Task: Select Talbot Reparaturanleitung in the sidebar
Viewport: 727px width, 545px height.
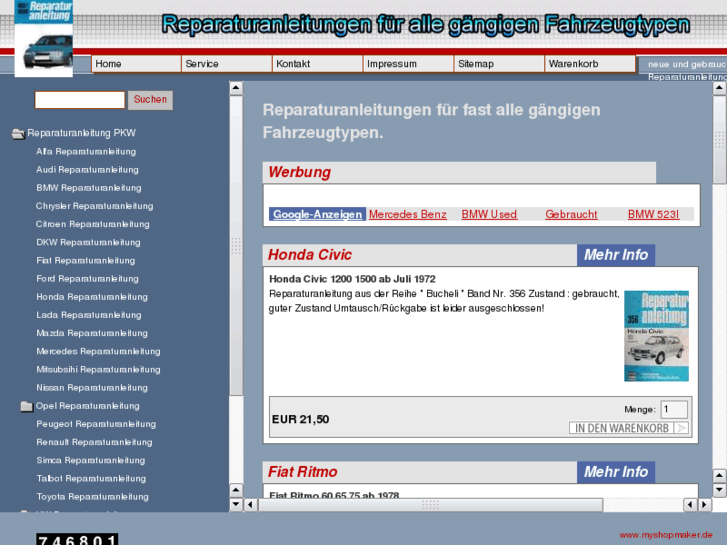Action: 91,478
